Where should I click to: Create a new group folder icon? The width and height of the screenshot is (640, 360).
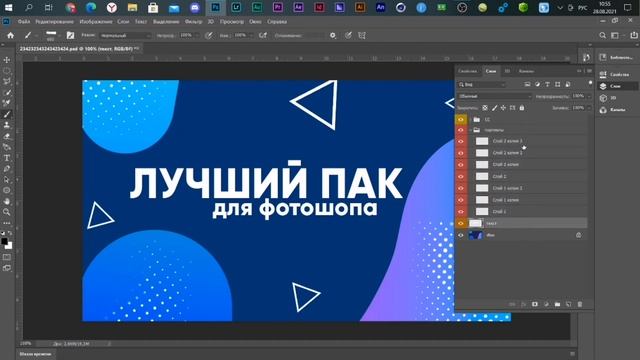[x=557, y=304]
